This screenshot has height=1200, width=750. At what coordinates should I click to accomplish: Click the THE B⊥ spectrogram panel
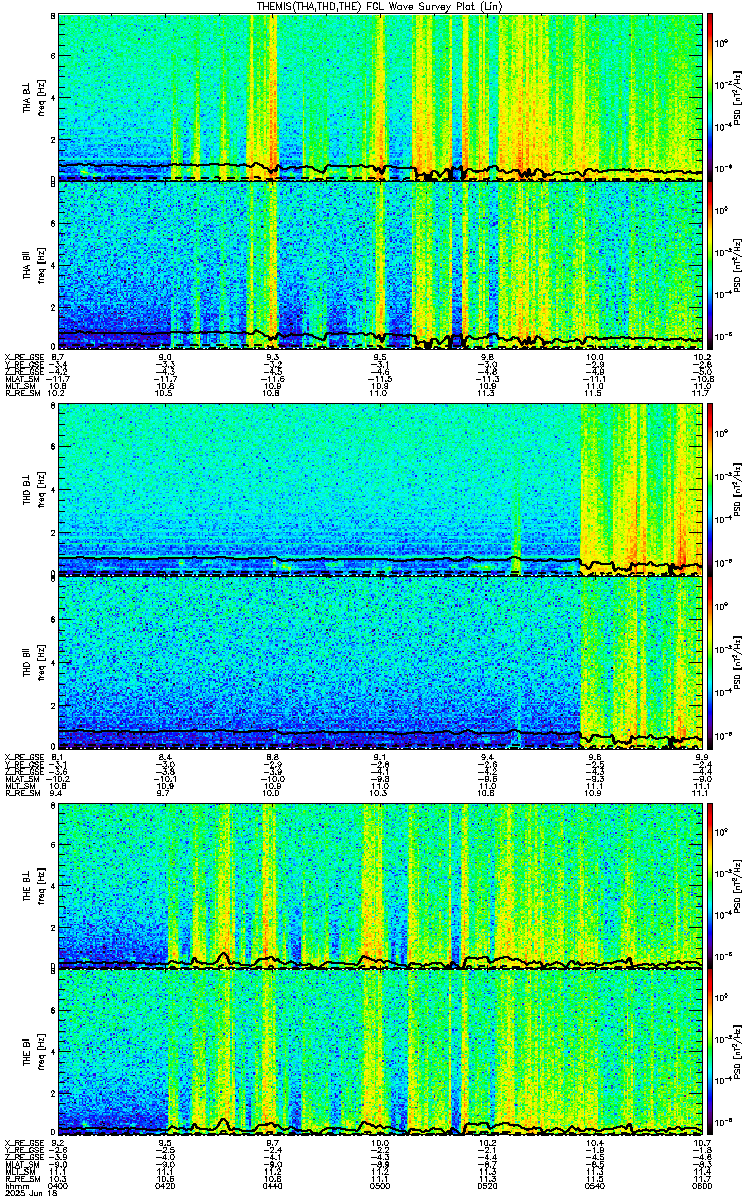click(380, 884)
